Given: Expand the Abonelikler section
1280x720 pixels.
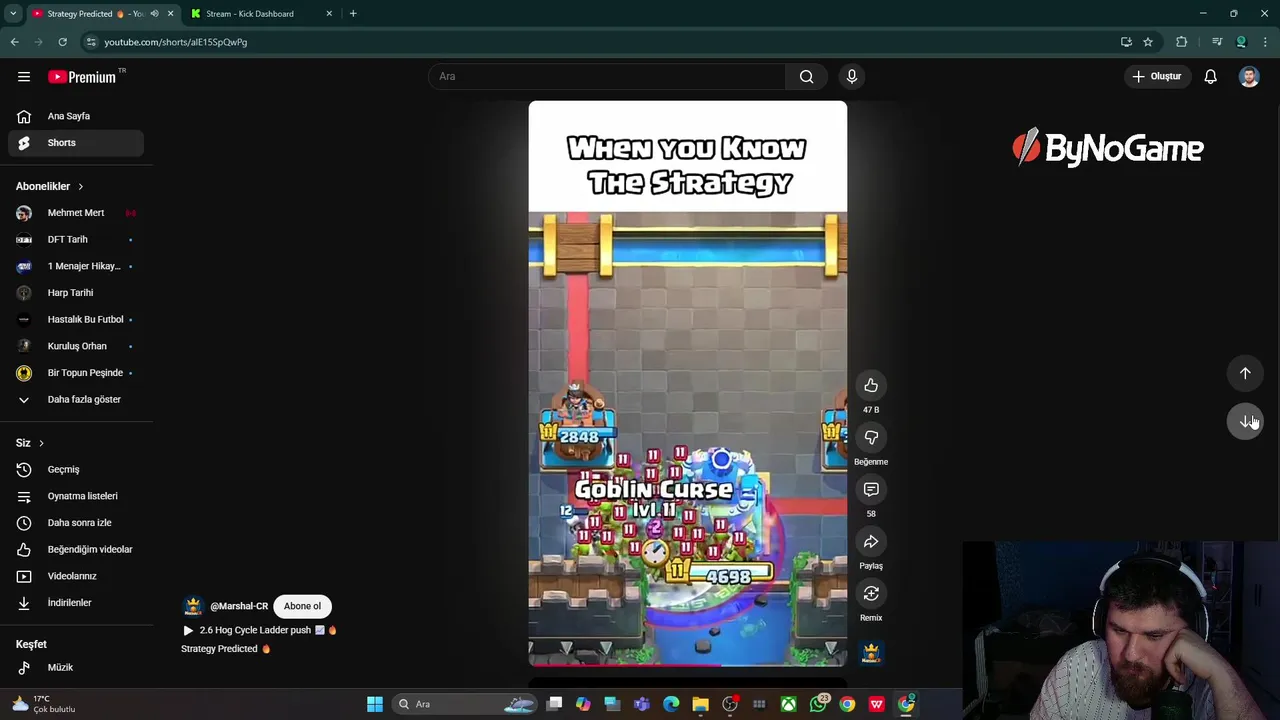Looking at the screenshot, I should (x=50, y=186).
